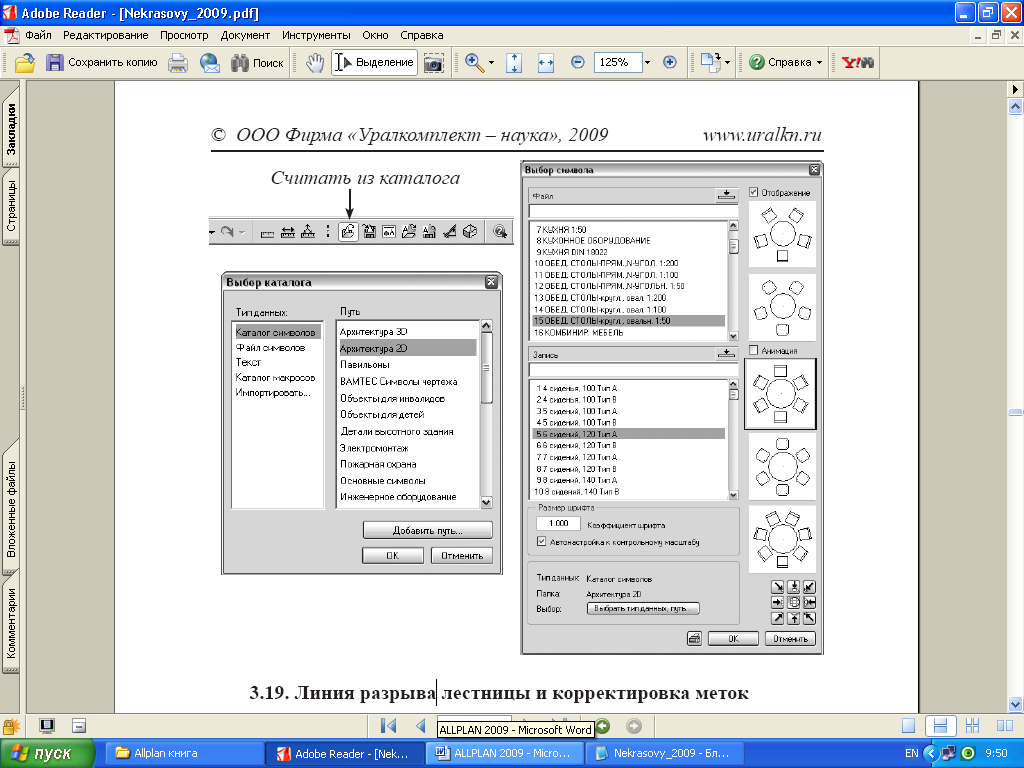Switch to continuous page layout
Screen dimensions: 1024x768
click(940, 726)
